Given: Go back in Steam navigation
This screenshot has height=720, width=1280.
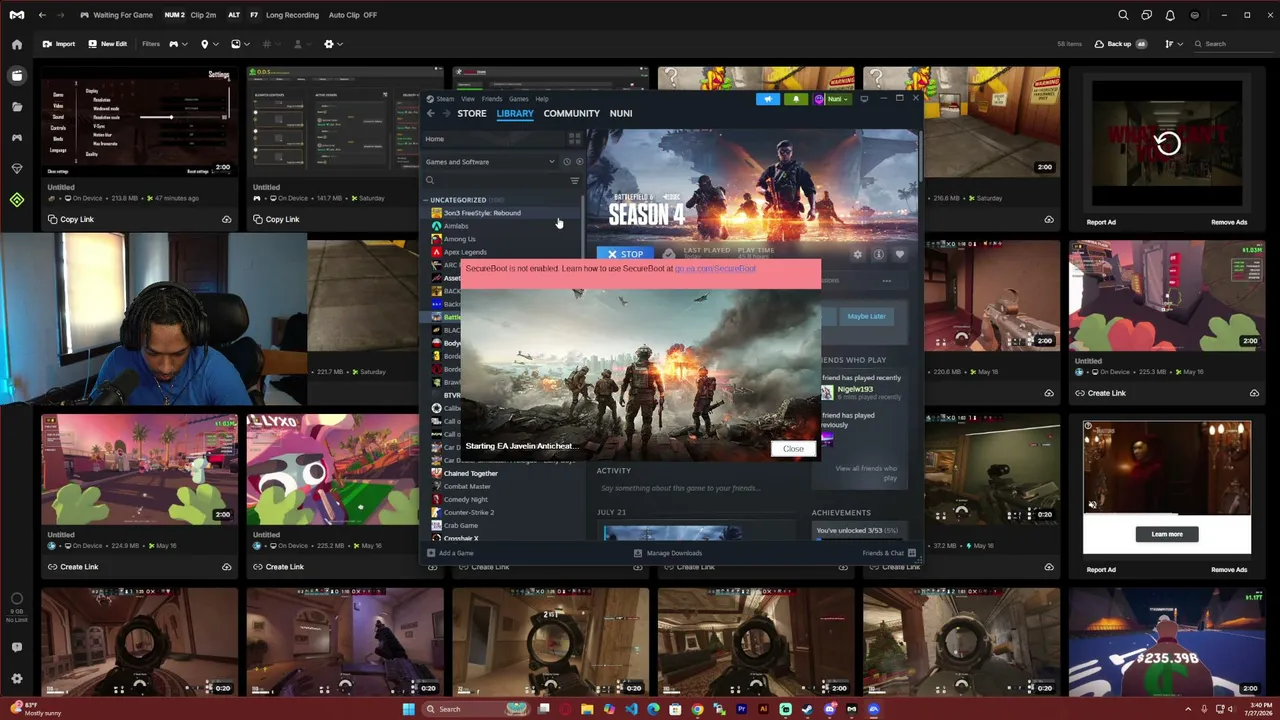Looking at the screenshot, I should (431, 113).
